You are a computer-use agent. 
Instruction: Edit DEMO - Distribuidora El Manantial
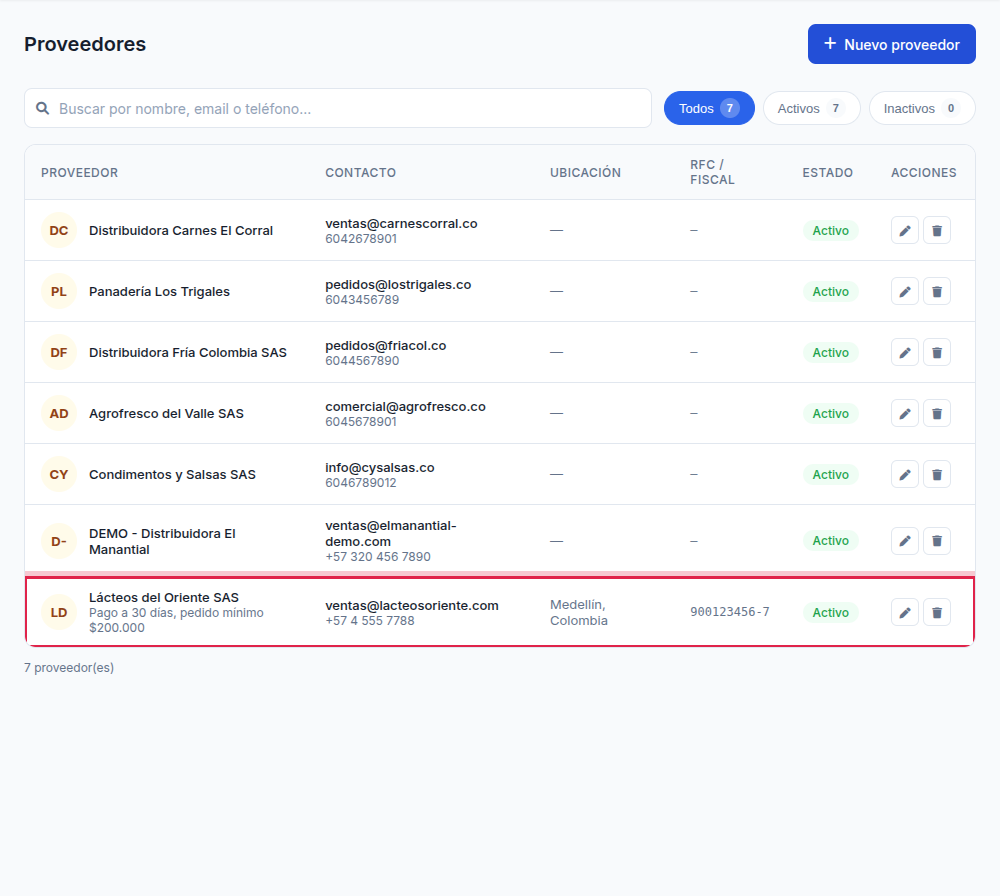pos(904,541)
